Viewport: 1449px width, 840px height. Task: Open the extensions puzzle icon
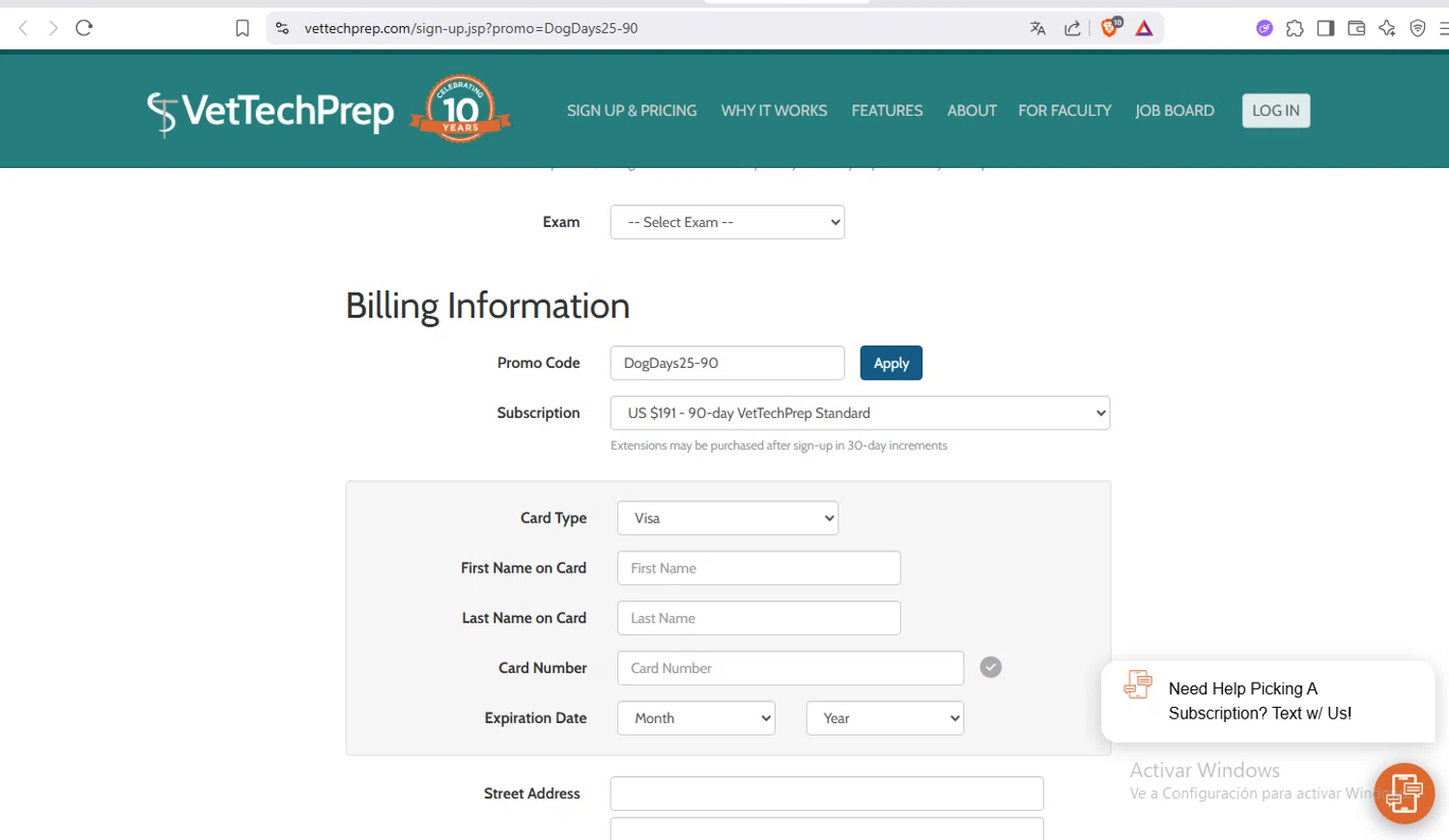(1294, 28)
